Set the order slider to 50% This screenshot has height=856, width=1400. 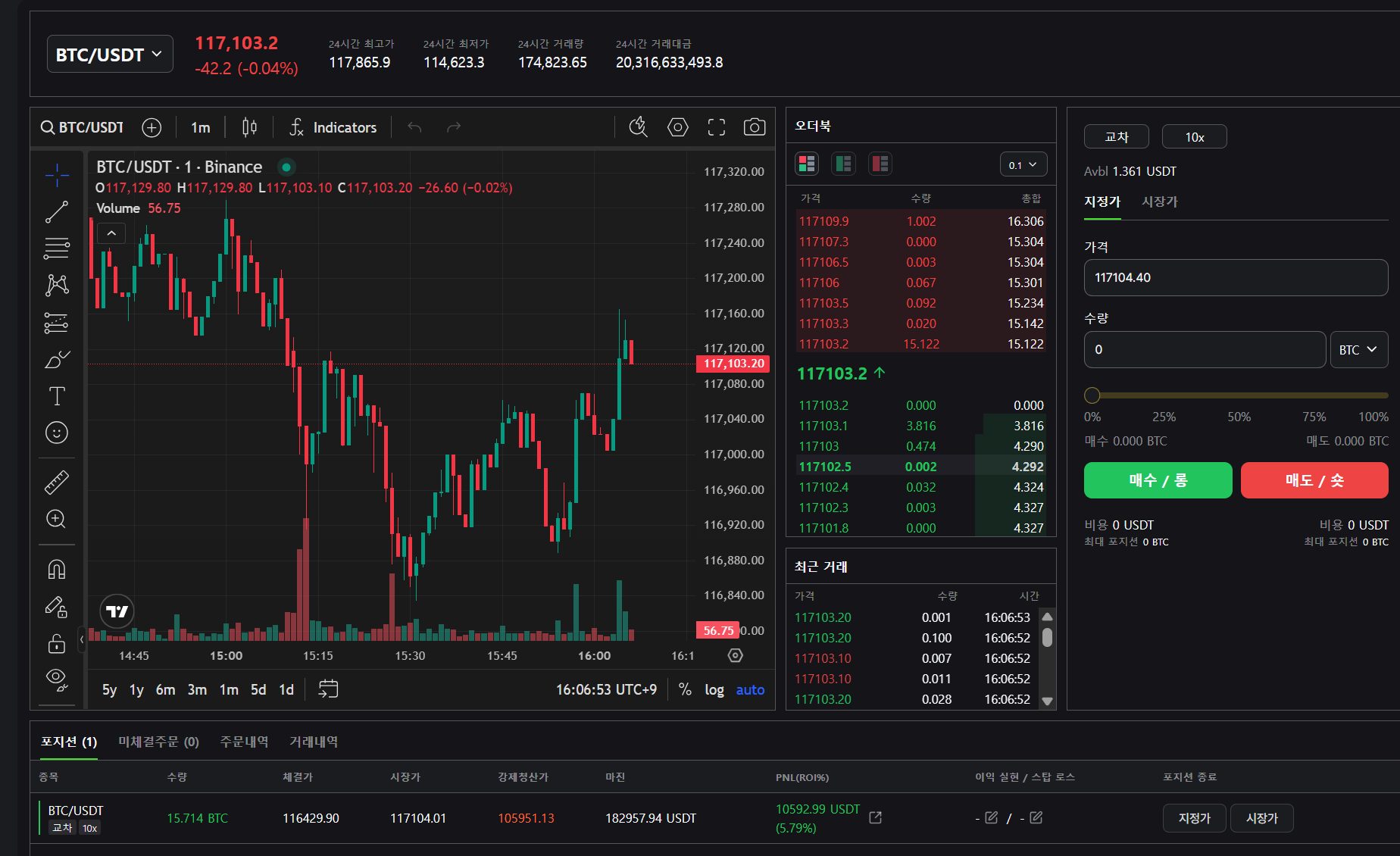(1239, 417)
